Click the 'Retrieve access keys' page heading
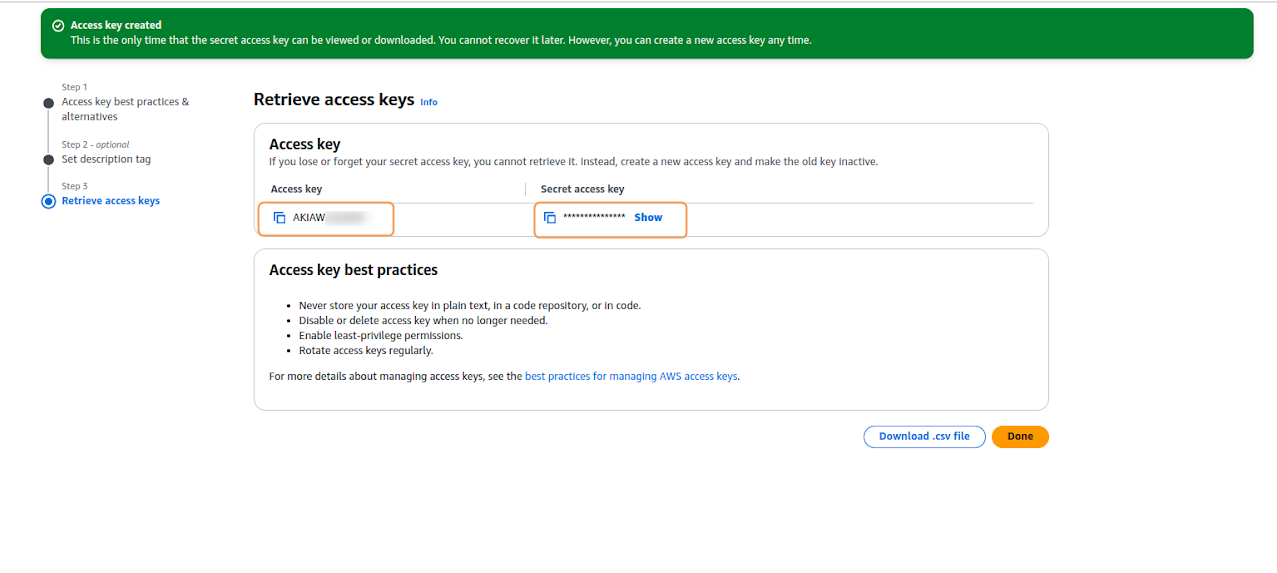The height and width of the screenshot is (573, 1277). [333, 100]
